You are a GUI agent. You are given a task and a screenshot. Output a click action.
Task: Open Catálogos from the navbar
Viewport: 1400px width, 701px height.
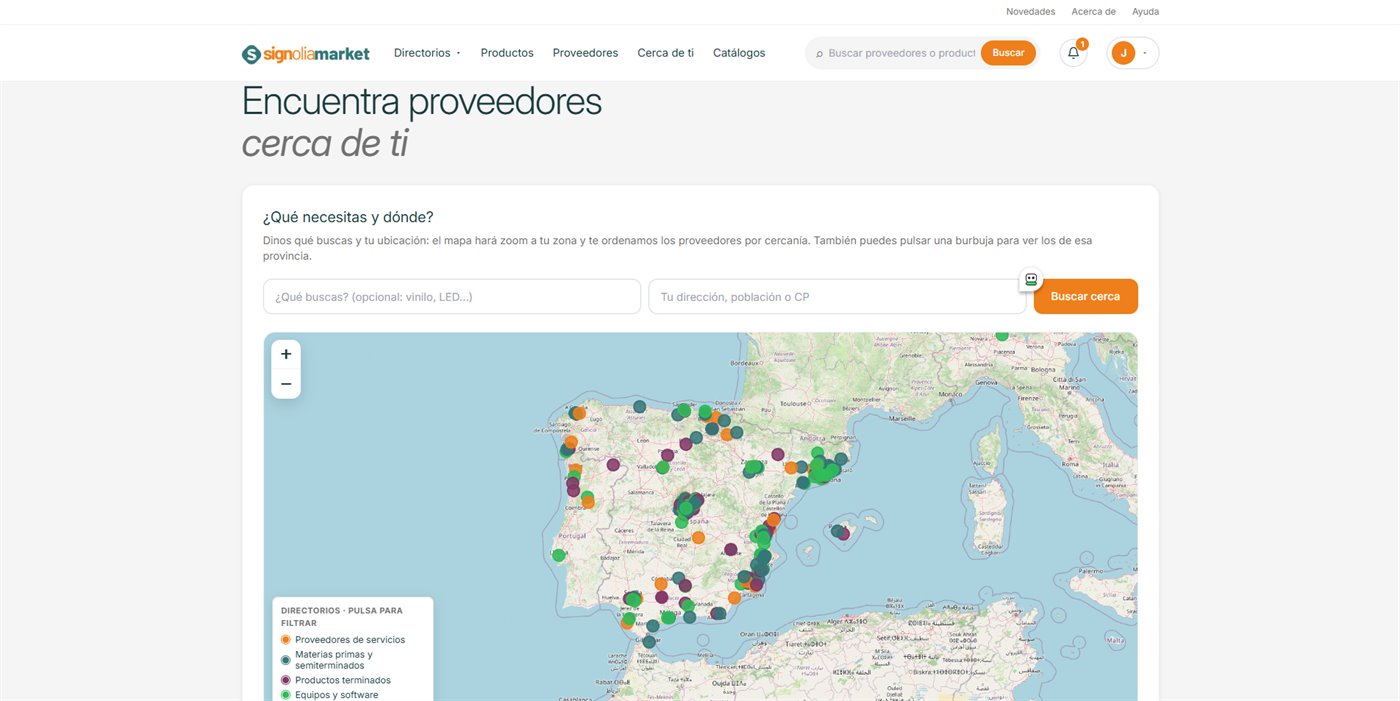coord(739,53)
